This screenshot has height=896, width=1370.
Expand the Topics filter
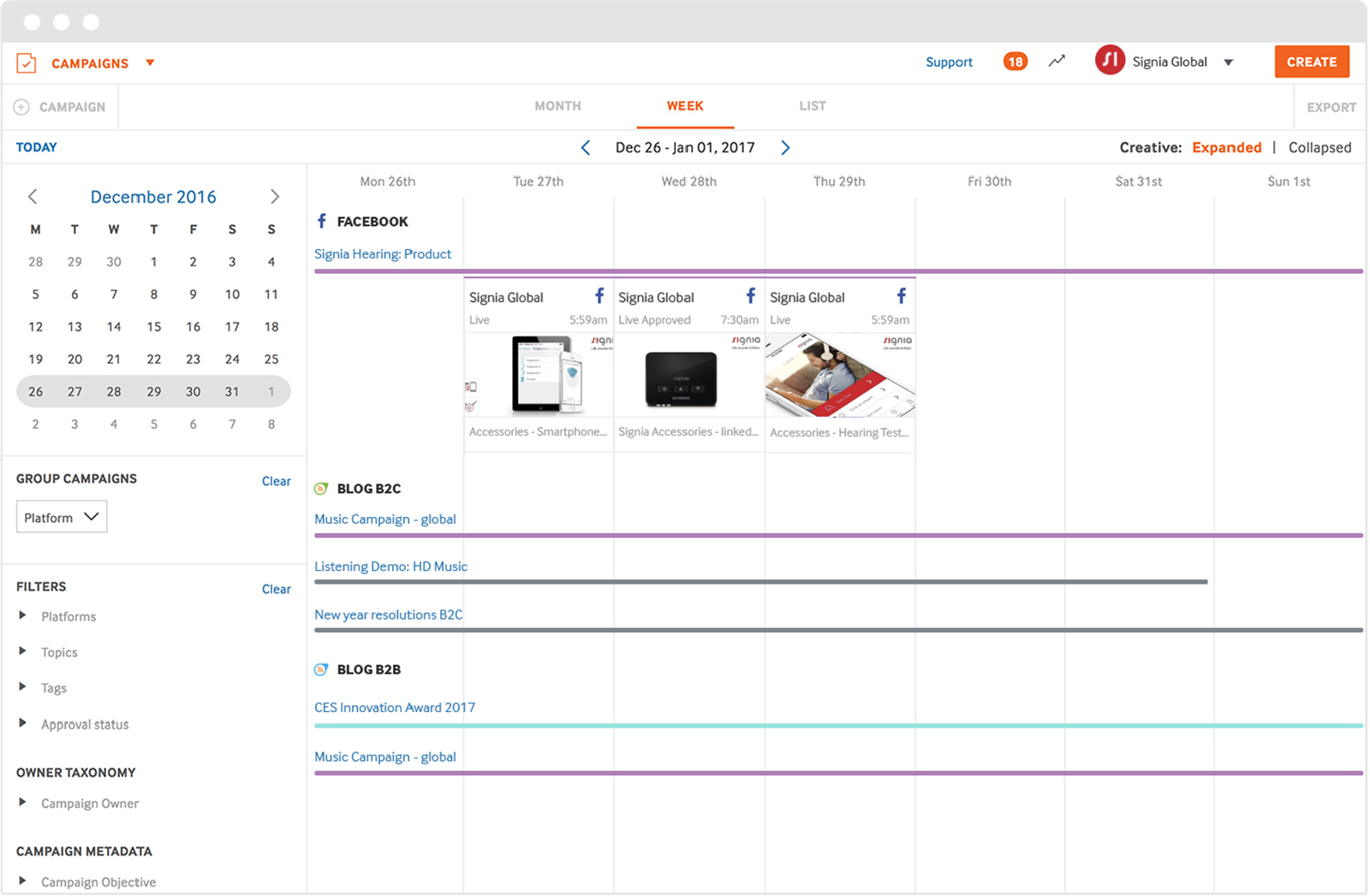pyautogui.click(x=22, y=651)
